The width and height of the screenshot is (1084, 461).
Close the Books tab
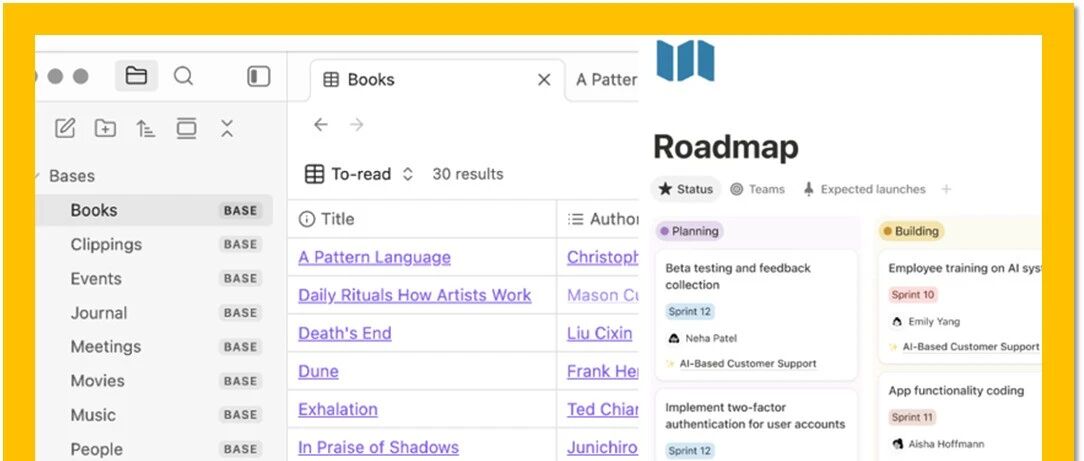tap(544, 80)
